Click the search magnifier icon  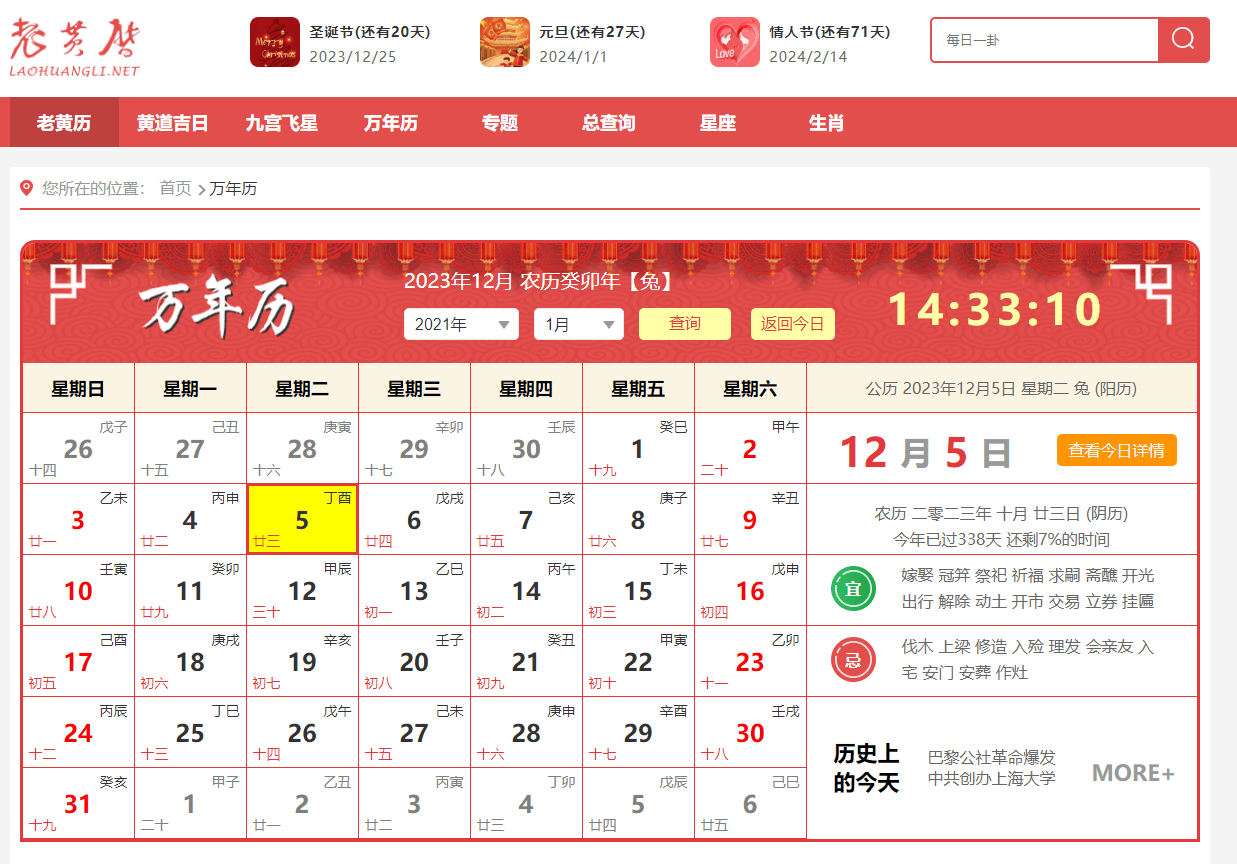click(1183, 40)
